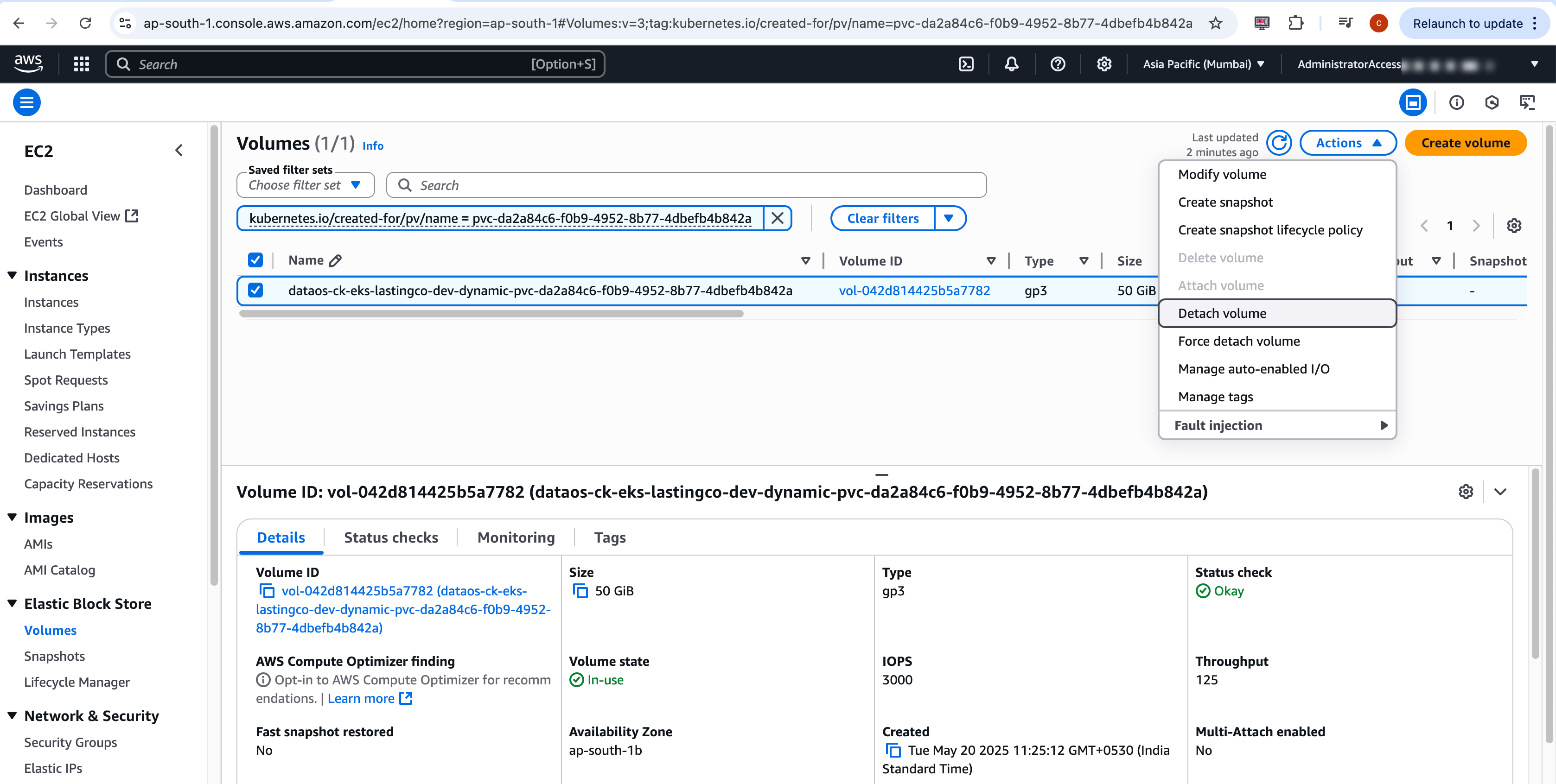
Task: Choose Manage tags menu entry
Action: pyautogui.click(x=1277, y=397)
